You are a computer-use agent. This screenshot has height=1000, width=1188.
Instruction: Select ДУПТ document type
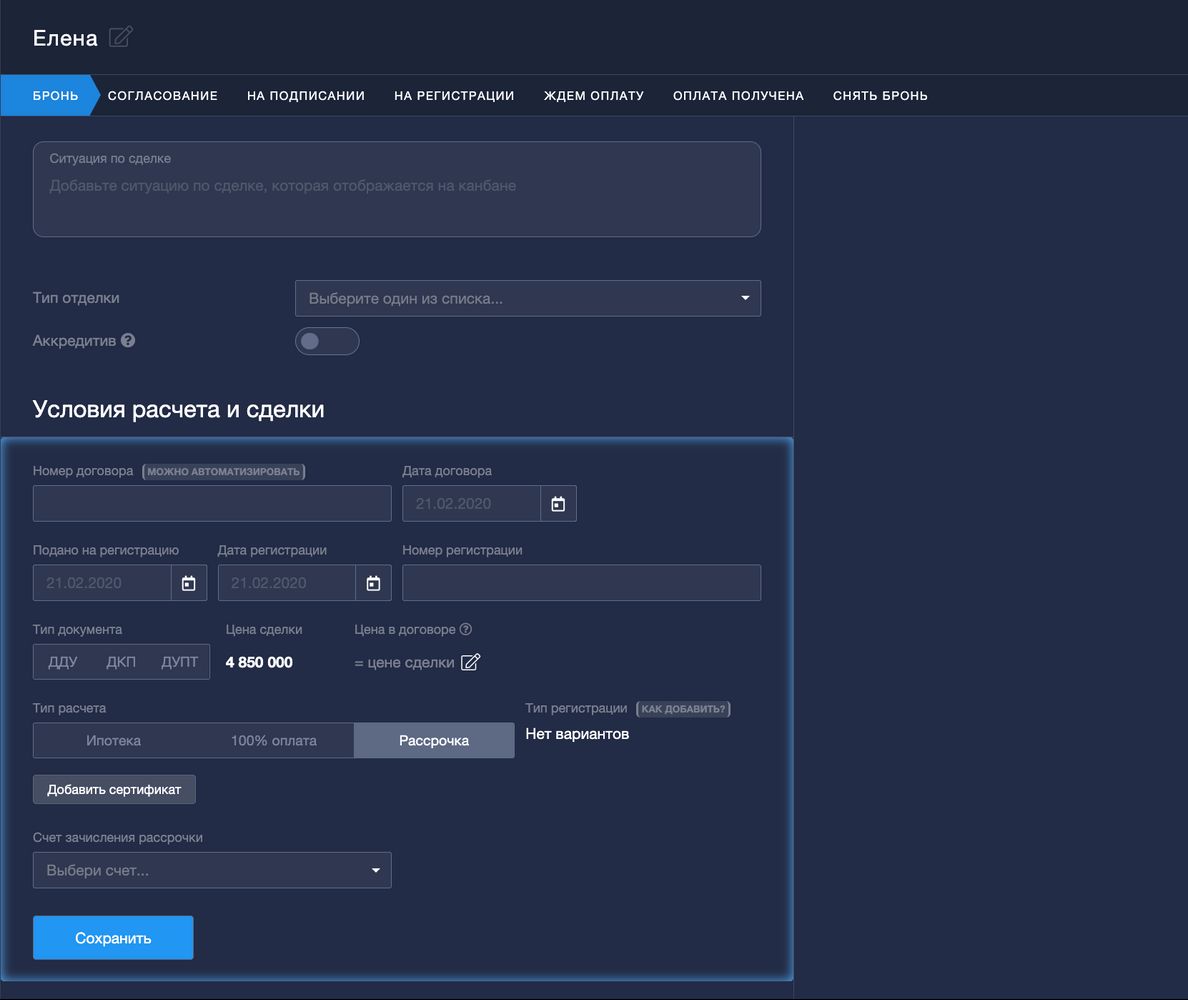(x=180, y=662)
